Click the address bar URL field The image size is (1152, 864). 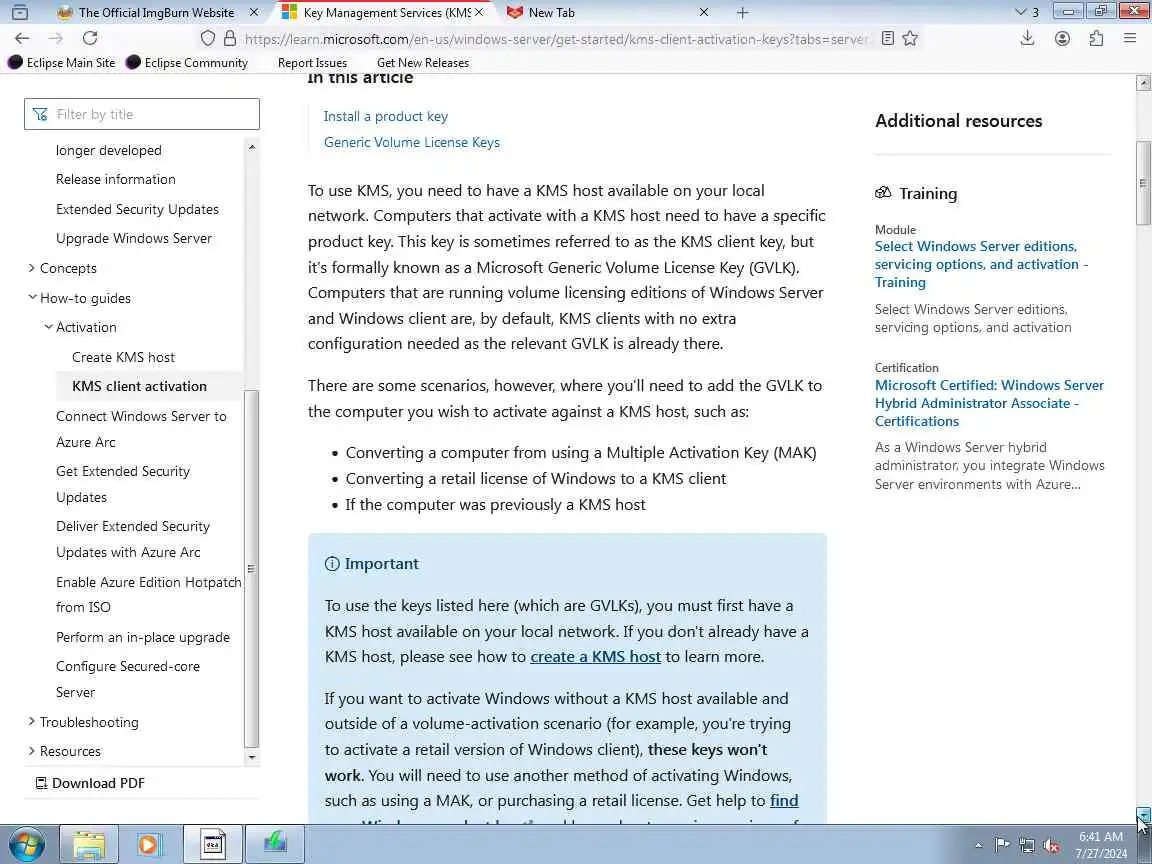pyautogui.click(x=556, y=39)
